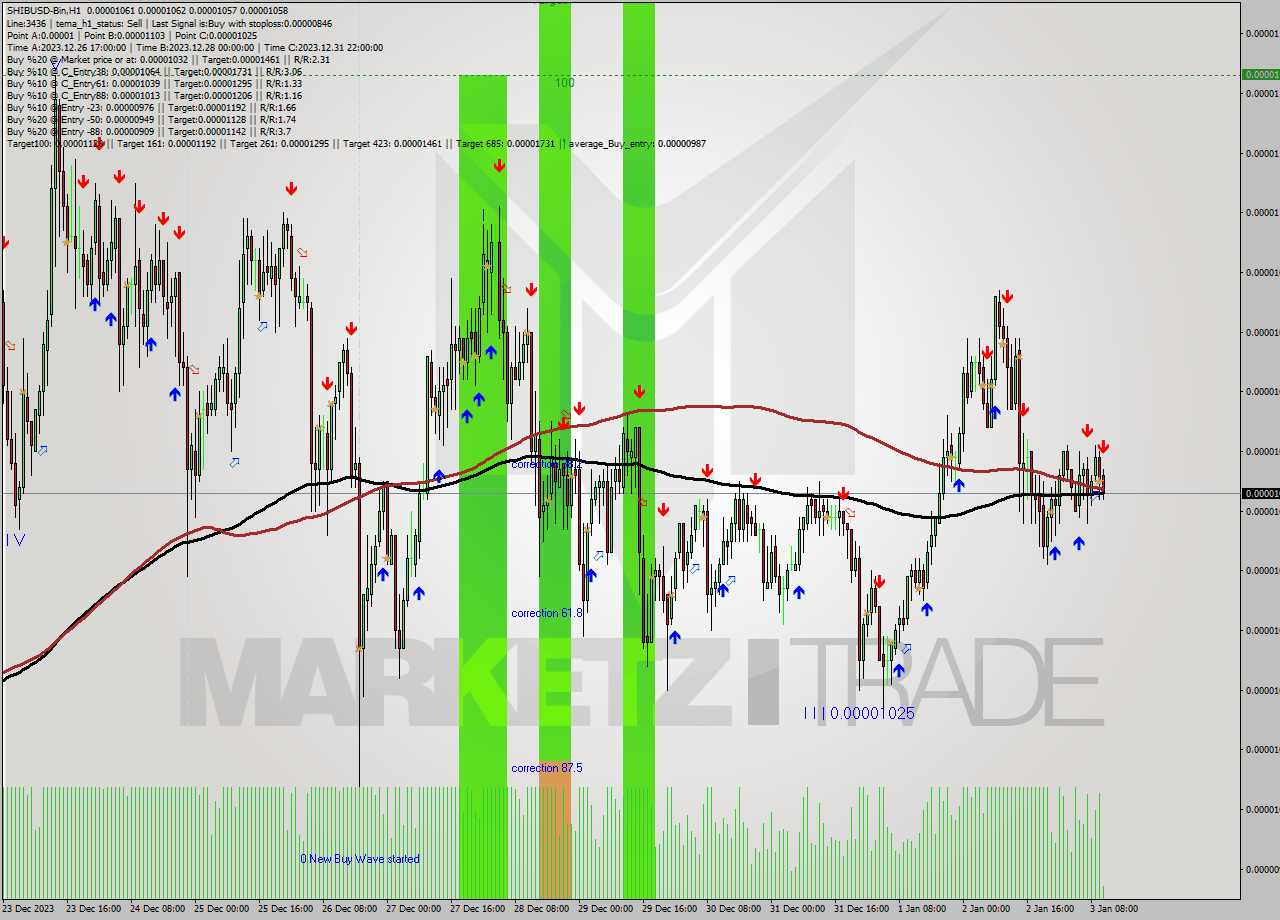The image size is (1280, 920).
Task: Click the 'Target 423: 0.00001461' text
Action: [392, 143]
